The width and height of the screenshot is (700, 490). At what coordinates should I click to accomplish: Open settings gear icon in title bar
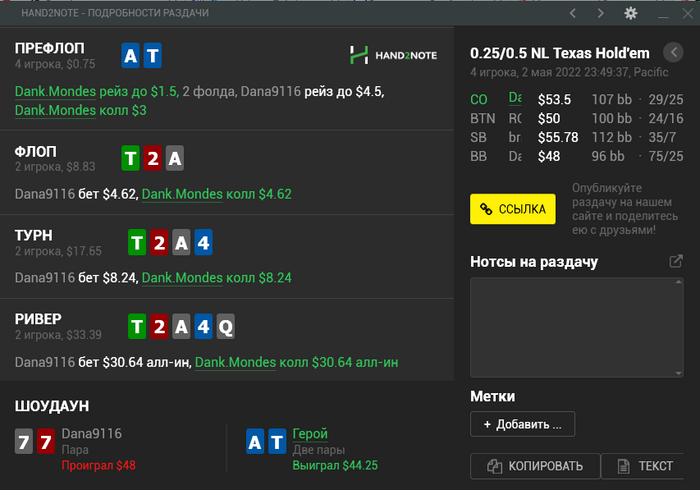tap(630, 13)
